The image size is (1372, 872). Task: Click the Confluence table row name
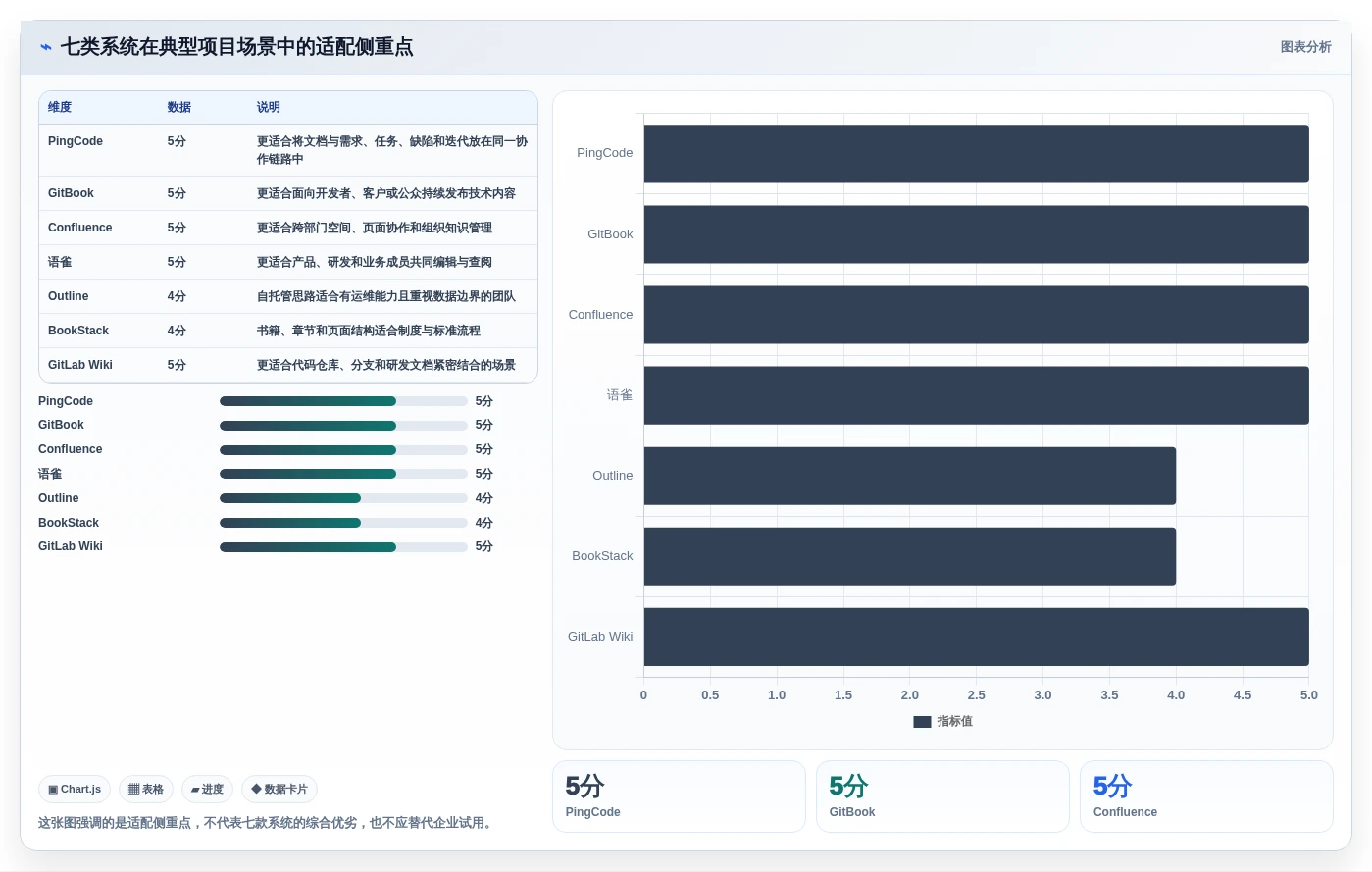[x=79, y=228]
